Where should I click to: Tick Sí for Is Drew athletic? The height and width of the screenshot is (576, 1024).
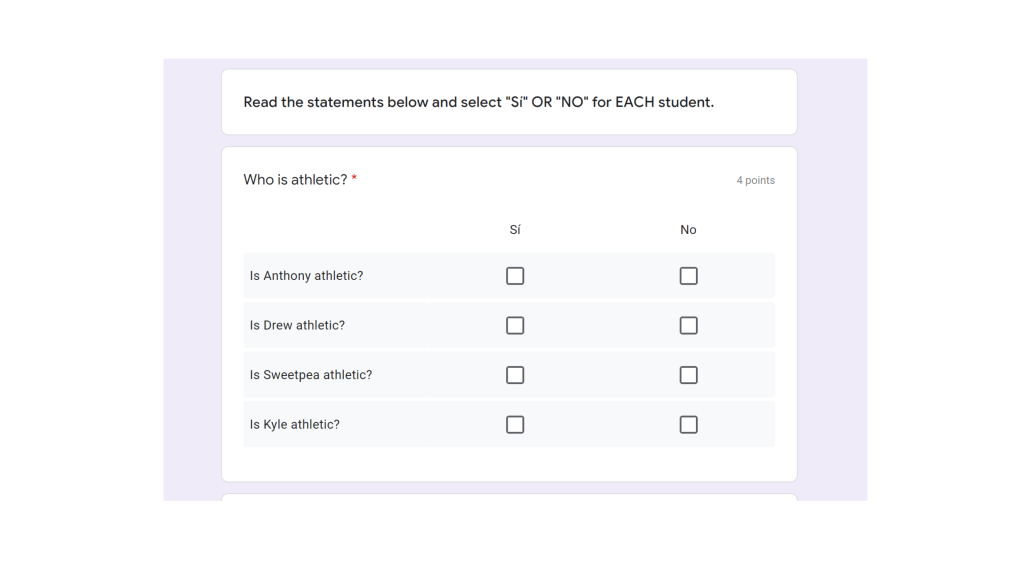pos(515,325)
